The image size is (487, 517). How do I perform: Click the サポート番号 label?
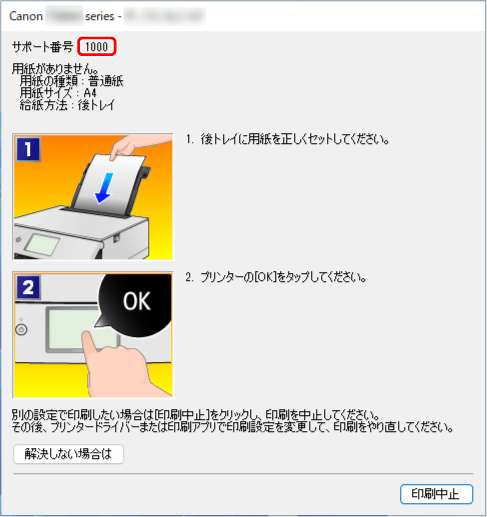click(42, 46)
